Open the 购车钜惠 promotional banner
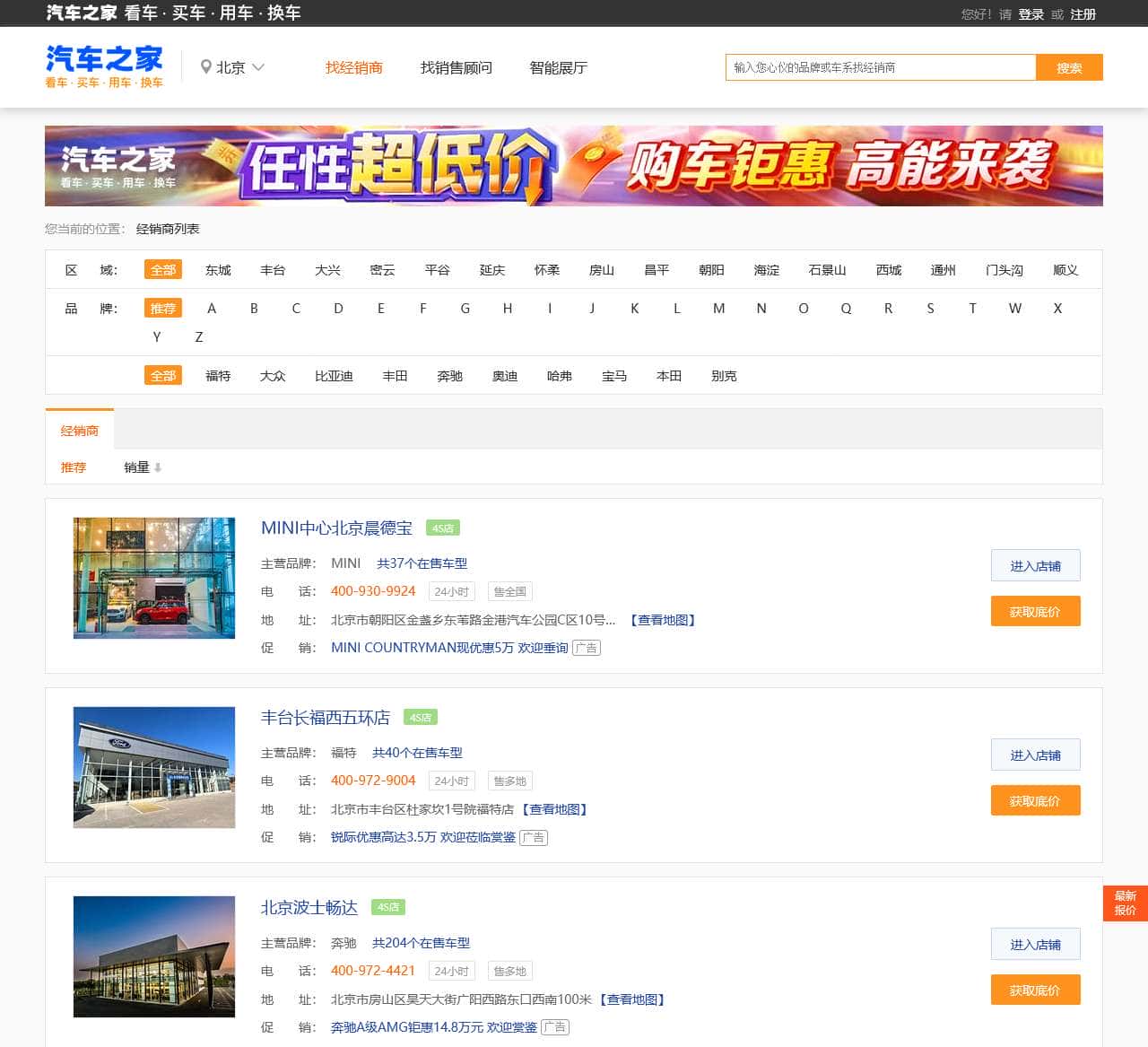 tap(574, 166)
